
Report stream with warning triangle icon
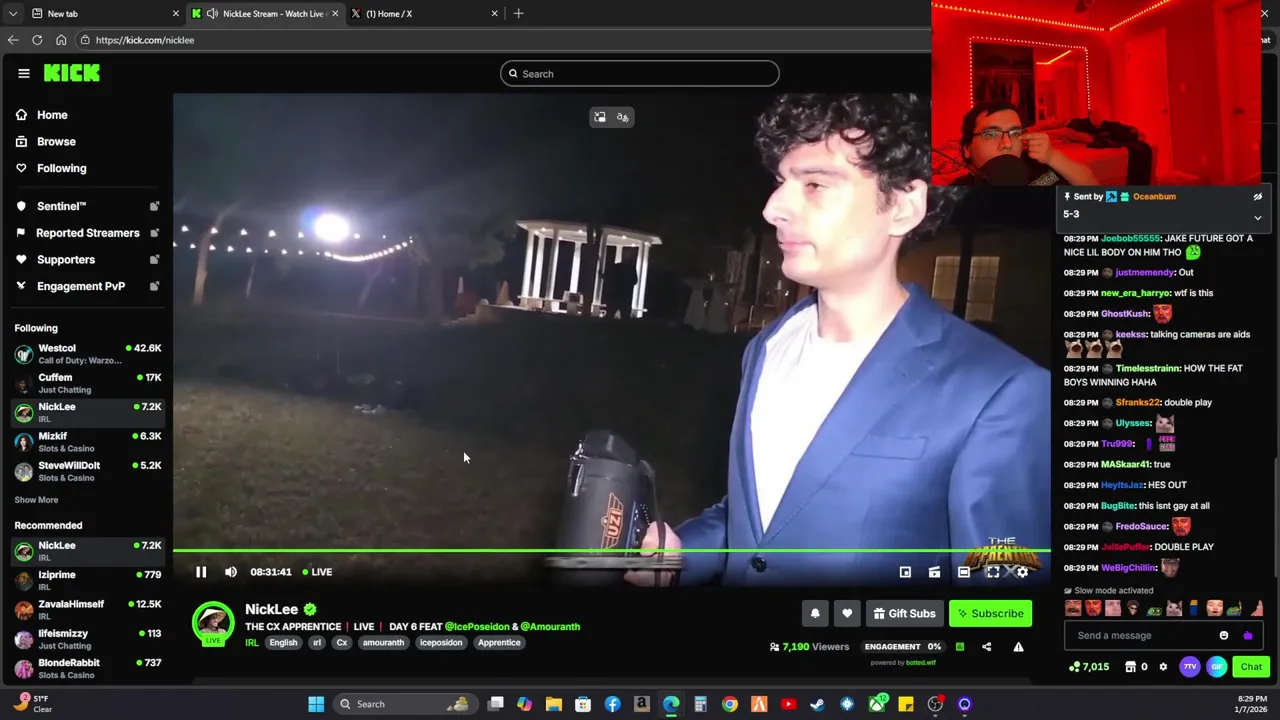1018,647
